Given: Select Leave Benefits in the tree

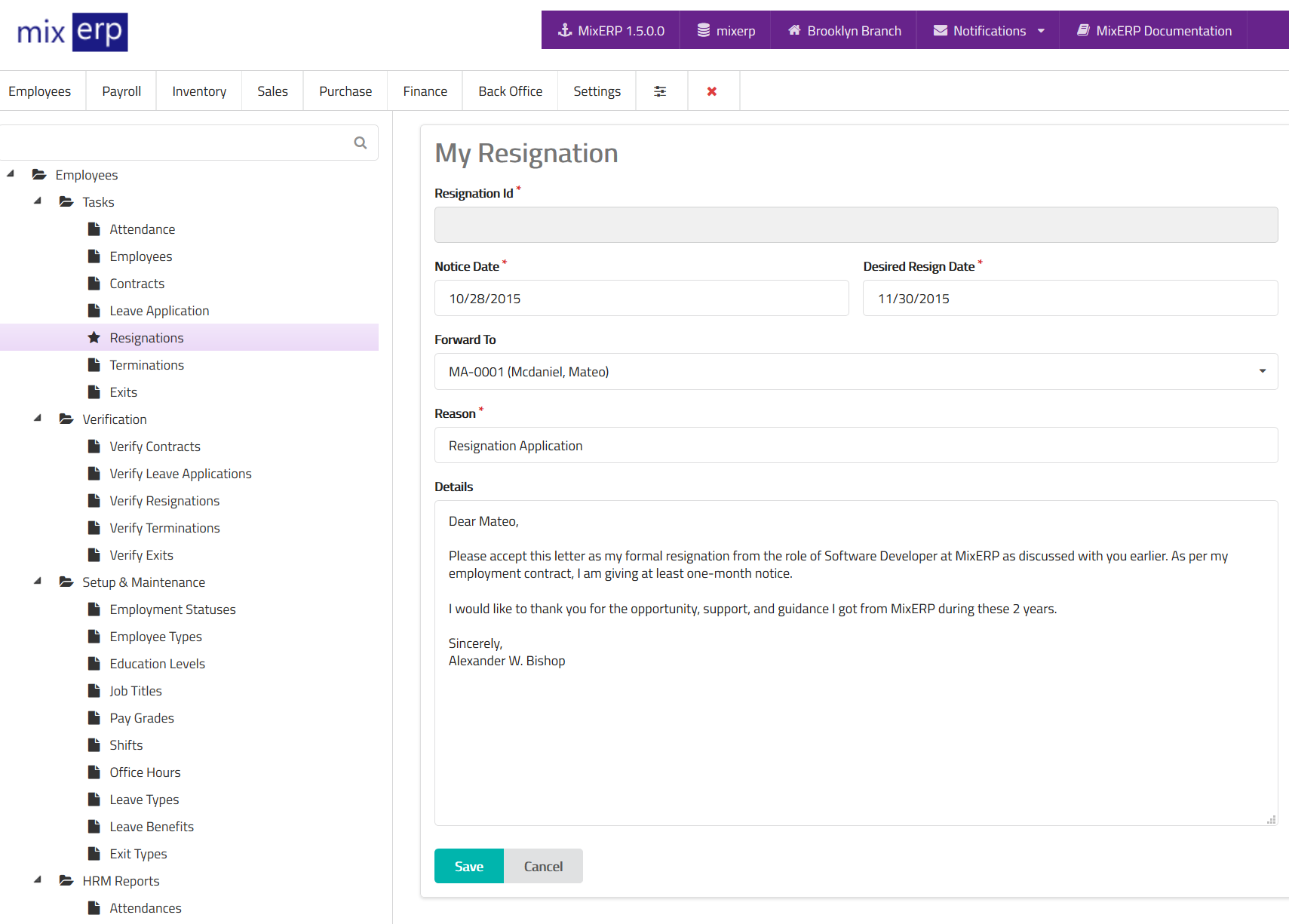Looking at the screenshot, I should [152, 826].
